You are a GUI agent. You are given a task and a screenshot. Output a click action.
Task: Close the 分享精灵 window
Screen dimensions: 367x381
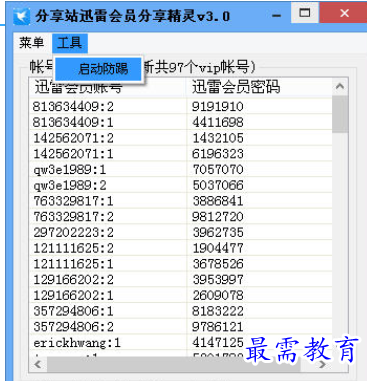[344, 13]
